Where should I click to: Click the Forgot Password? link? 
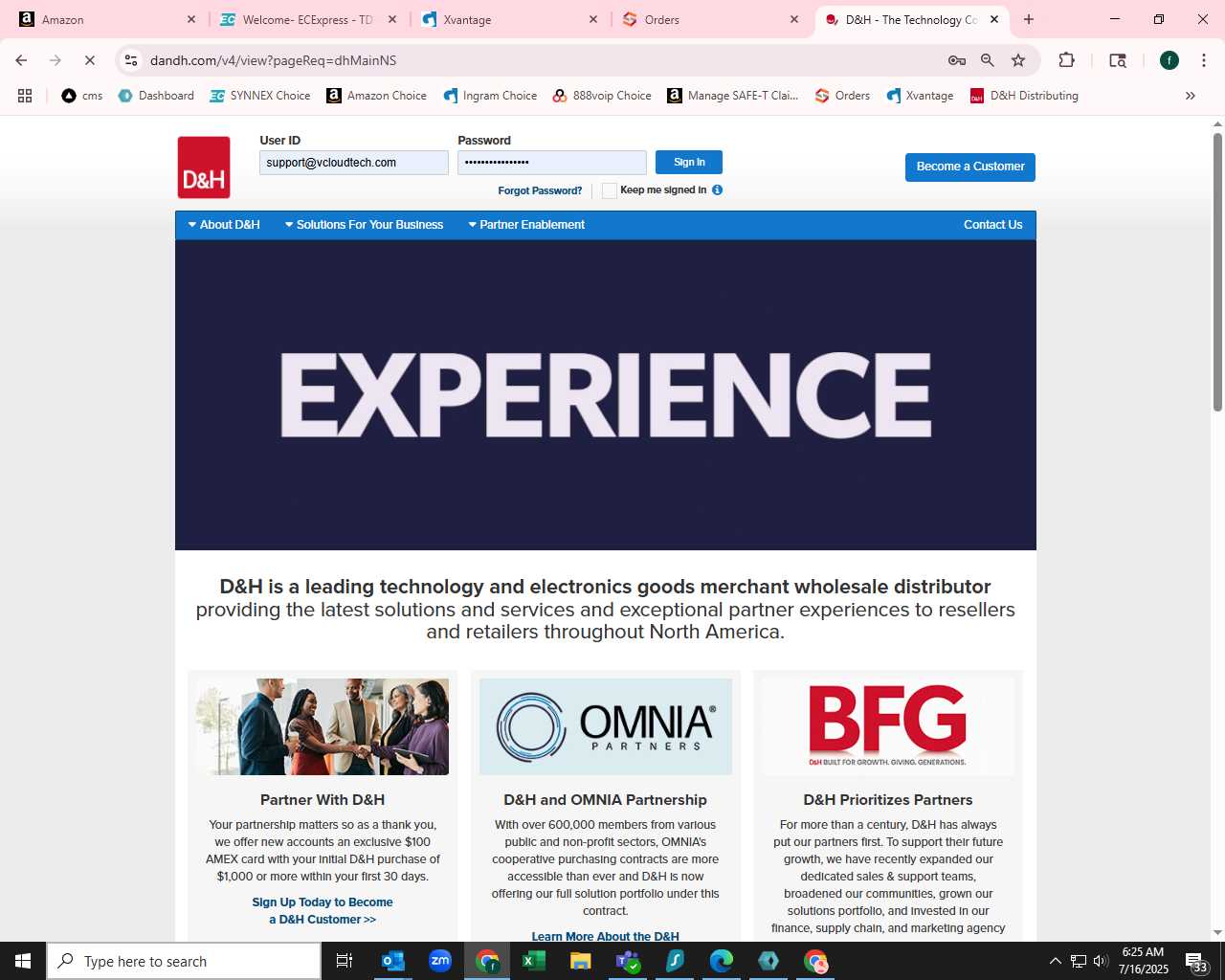click(x=540, y=190)
